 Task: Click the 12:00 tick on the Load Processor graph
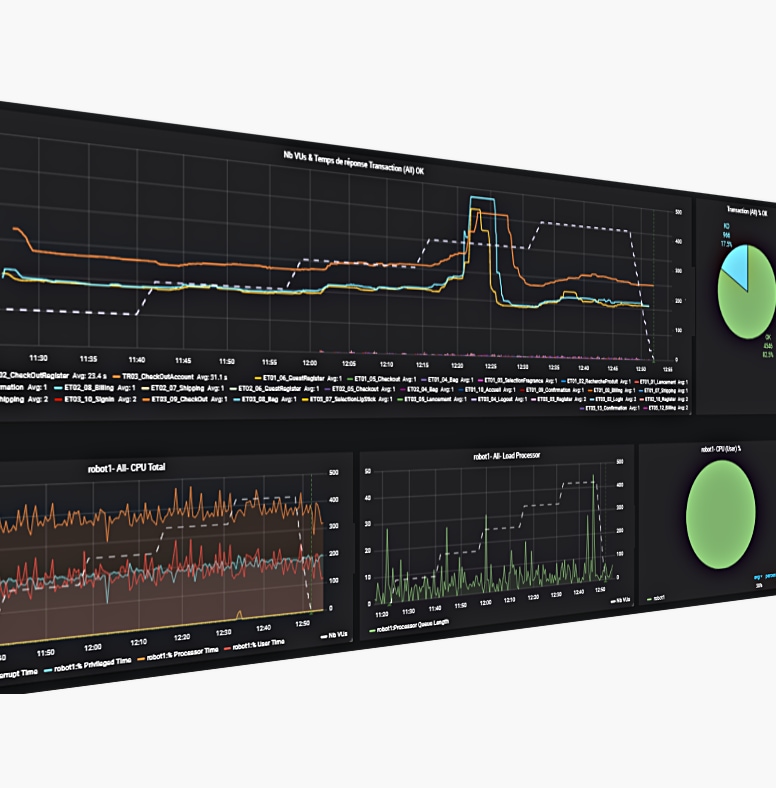click(486, 602)
